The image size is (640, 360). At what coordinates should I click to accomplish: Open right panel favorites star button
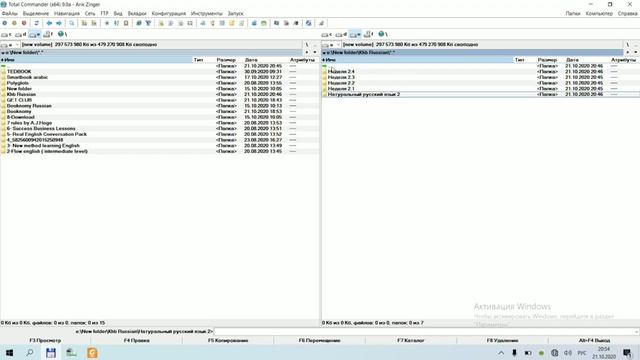[628, 52]
